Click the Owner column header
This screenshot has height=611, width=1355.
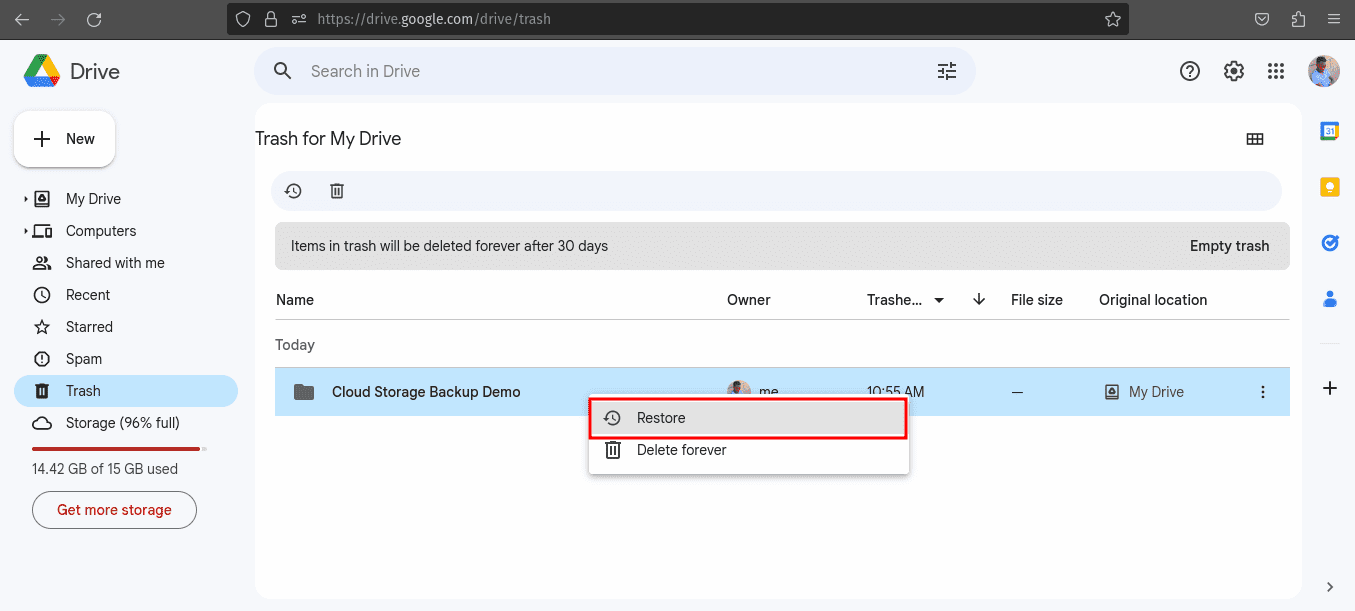749,300
